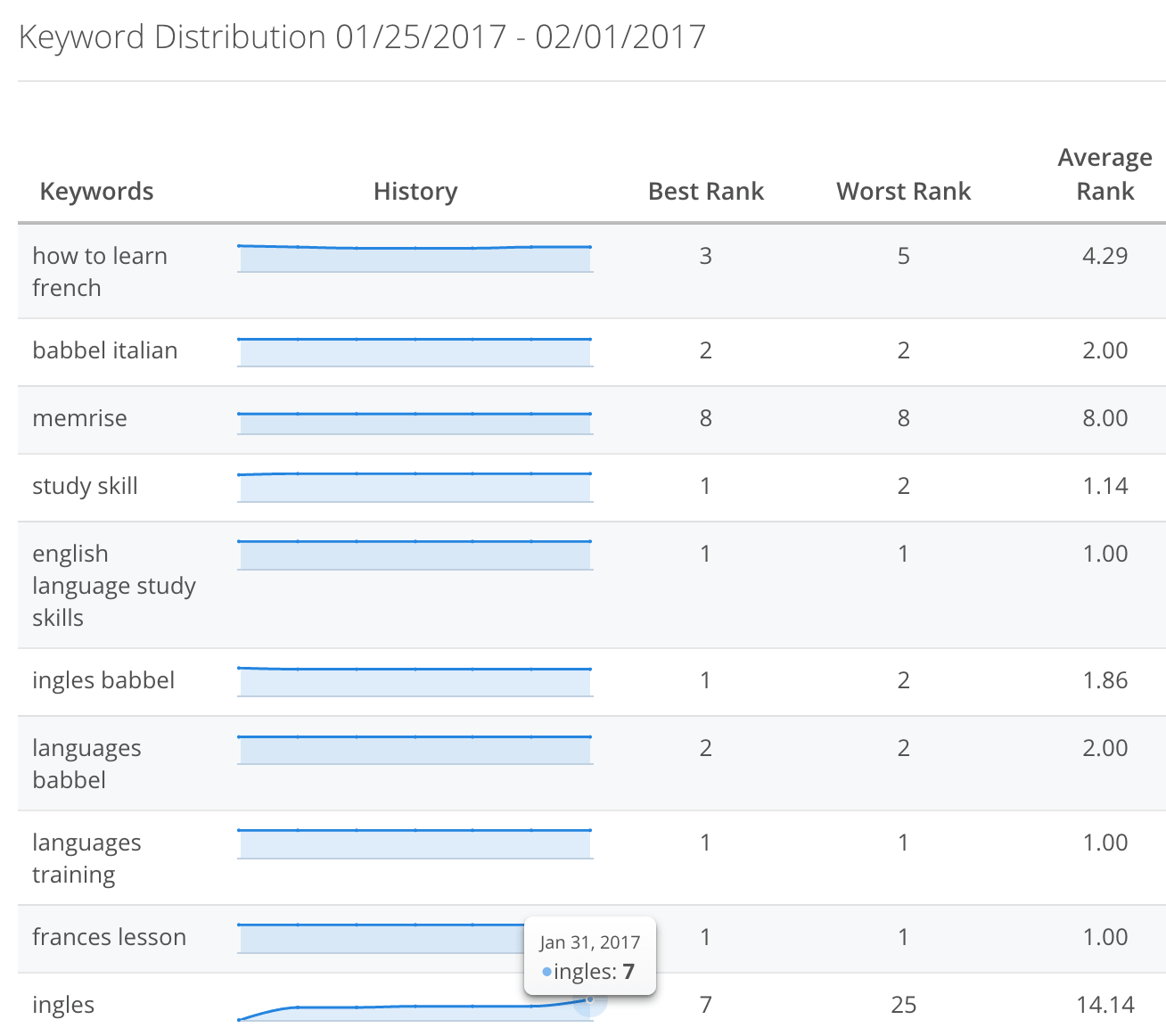Viewport: 1166px width, 1036px height.
Task: Click average rank value 1.14
Action: pos(1105,486)
